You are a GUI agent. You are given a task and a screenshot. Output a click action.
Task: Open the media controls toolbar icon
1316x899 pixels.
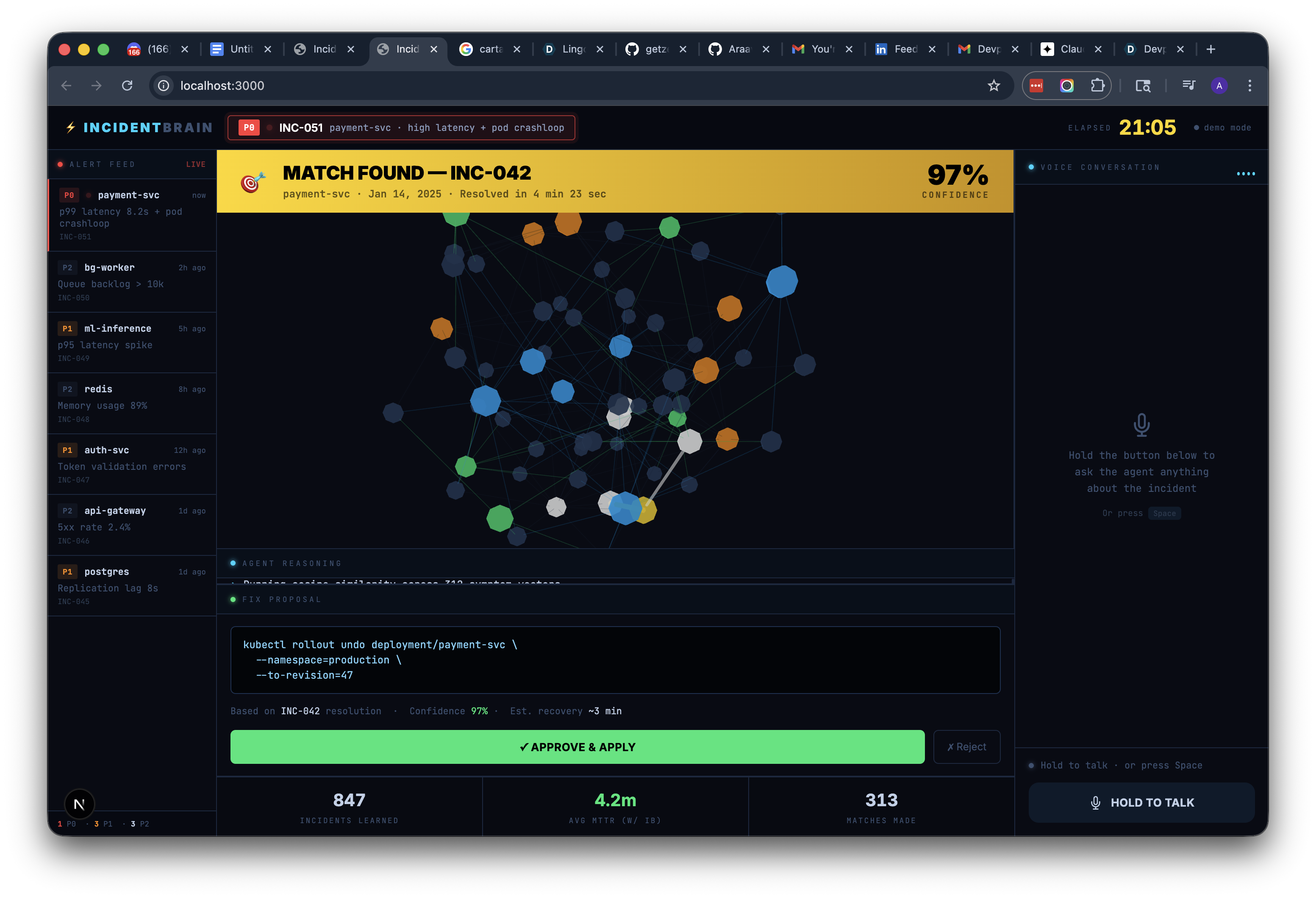coord(1188,86)
